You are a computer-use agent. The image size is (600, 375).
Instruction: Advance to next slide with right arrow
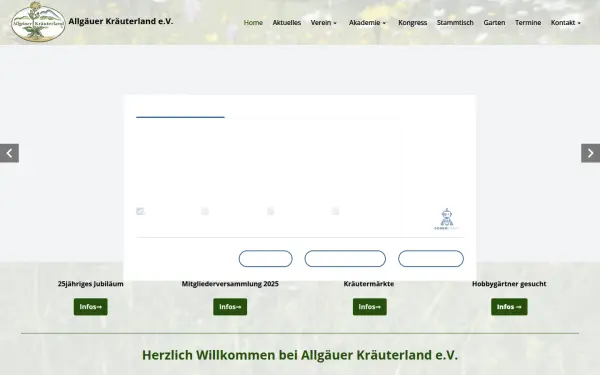coord(590,153)
